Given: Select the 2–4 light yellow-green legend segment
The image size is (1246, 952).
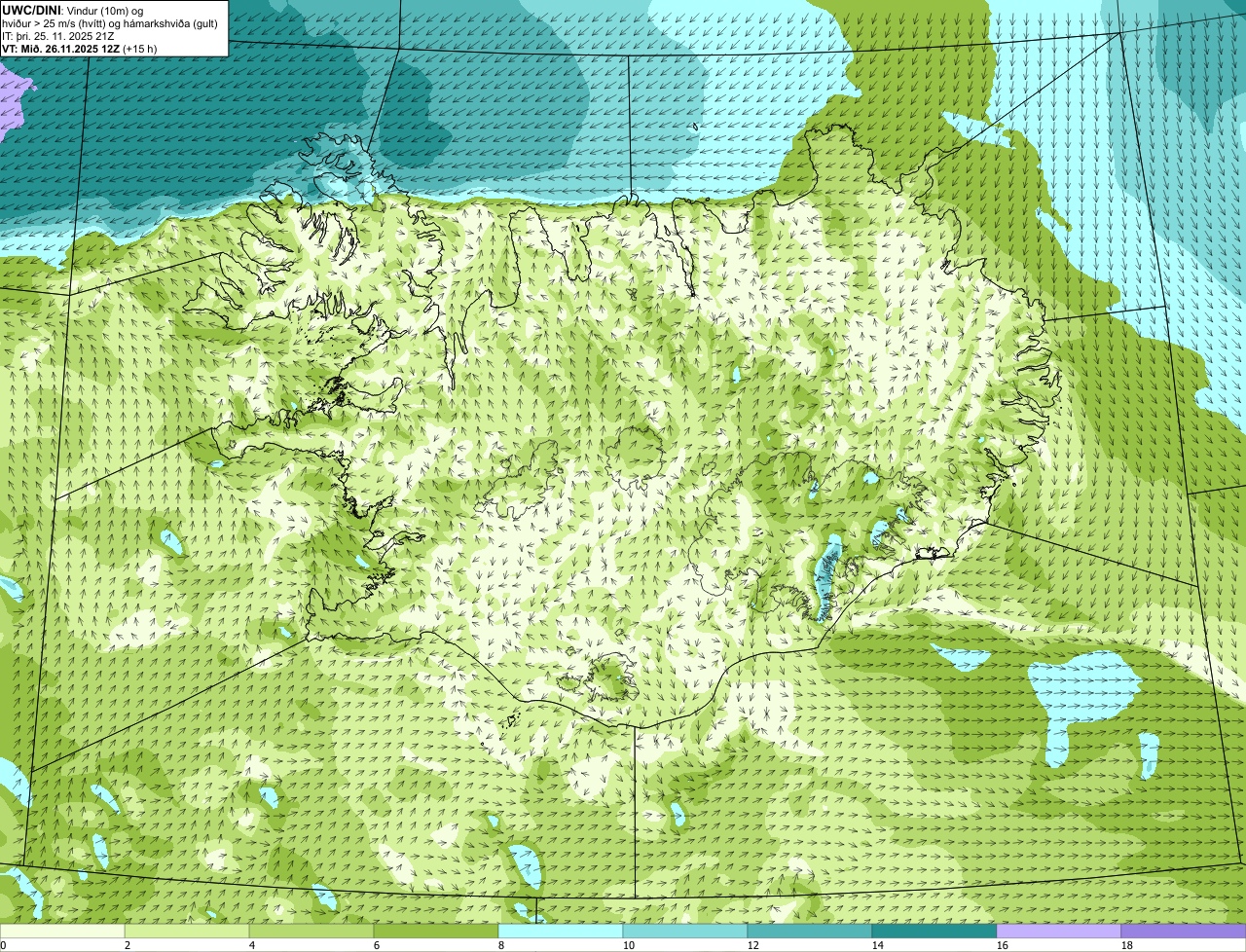Looking at the screenshot, I should pos(187,931).
